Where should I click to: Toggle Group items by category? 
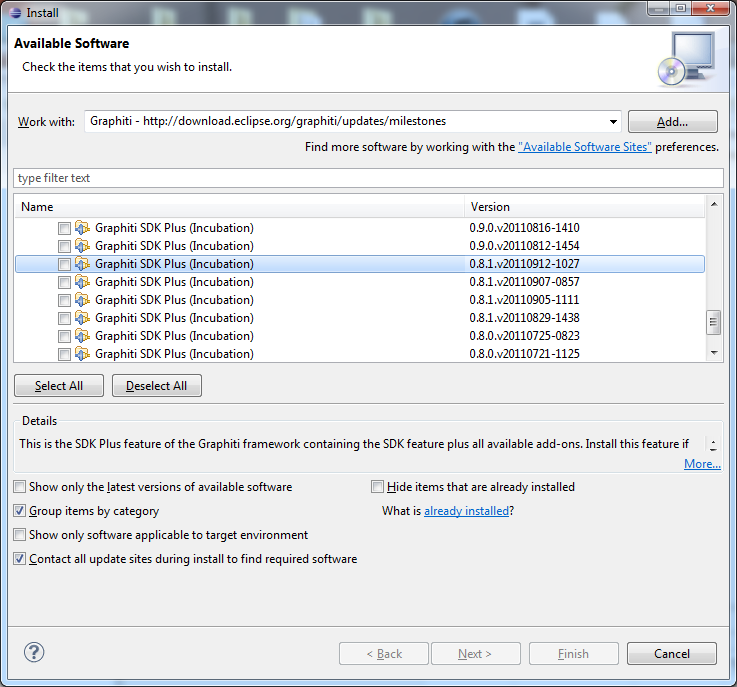coord(19,511)
